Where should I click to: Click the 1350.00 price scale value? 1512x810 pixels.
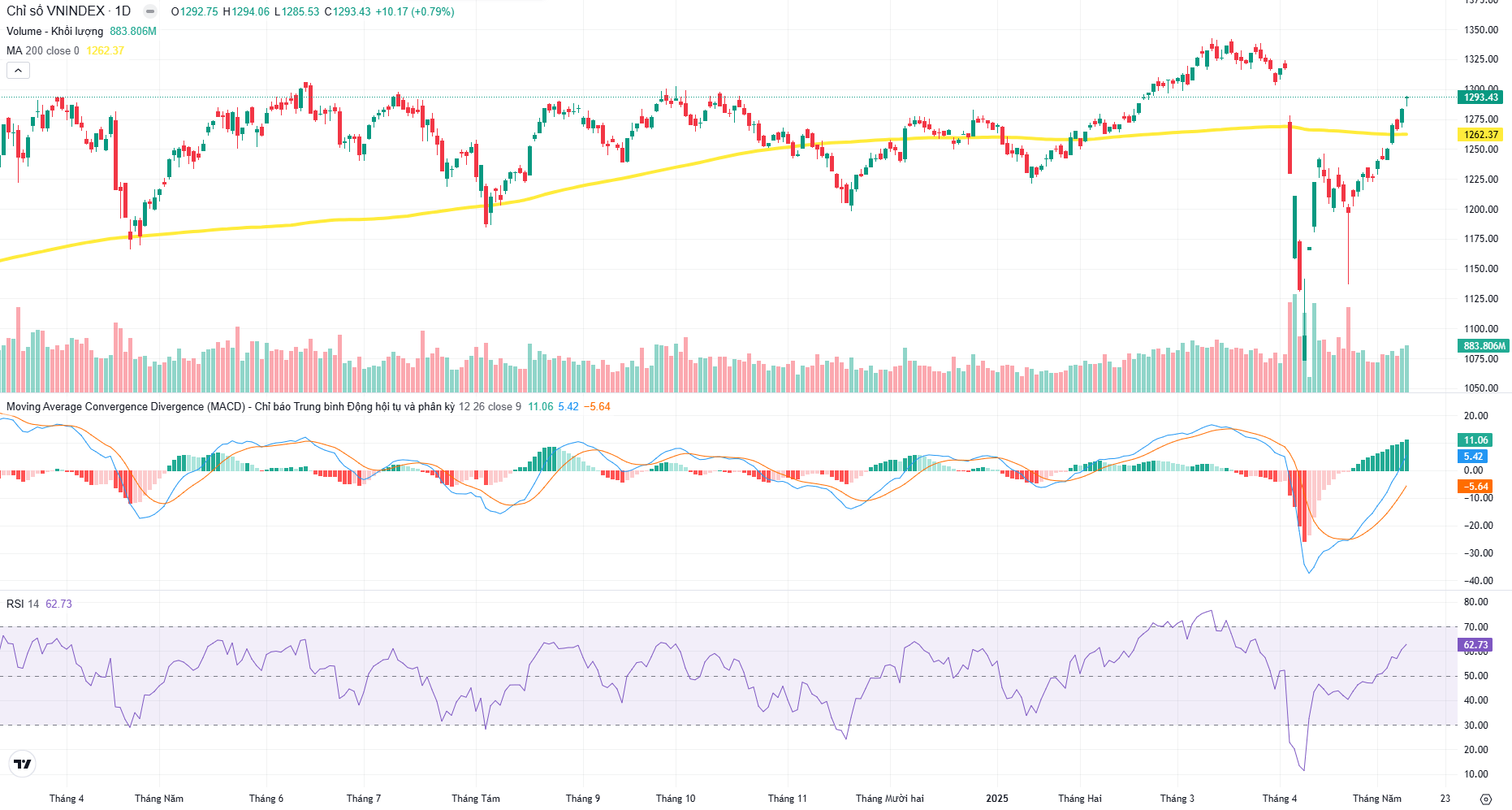pos(1481,30)
